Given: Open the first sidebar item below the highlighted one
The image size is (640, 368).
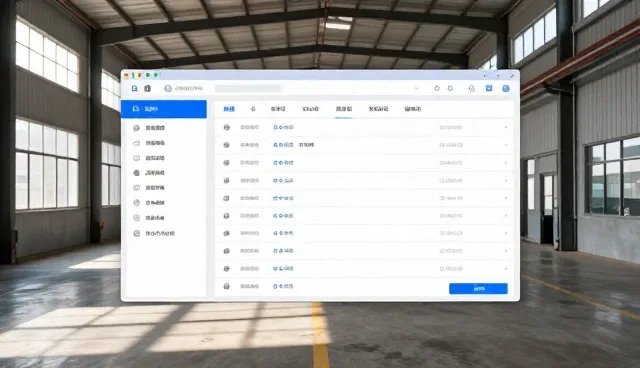Looking at the screenshot, I should (x=155, y=128).
